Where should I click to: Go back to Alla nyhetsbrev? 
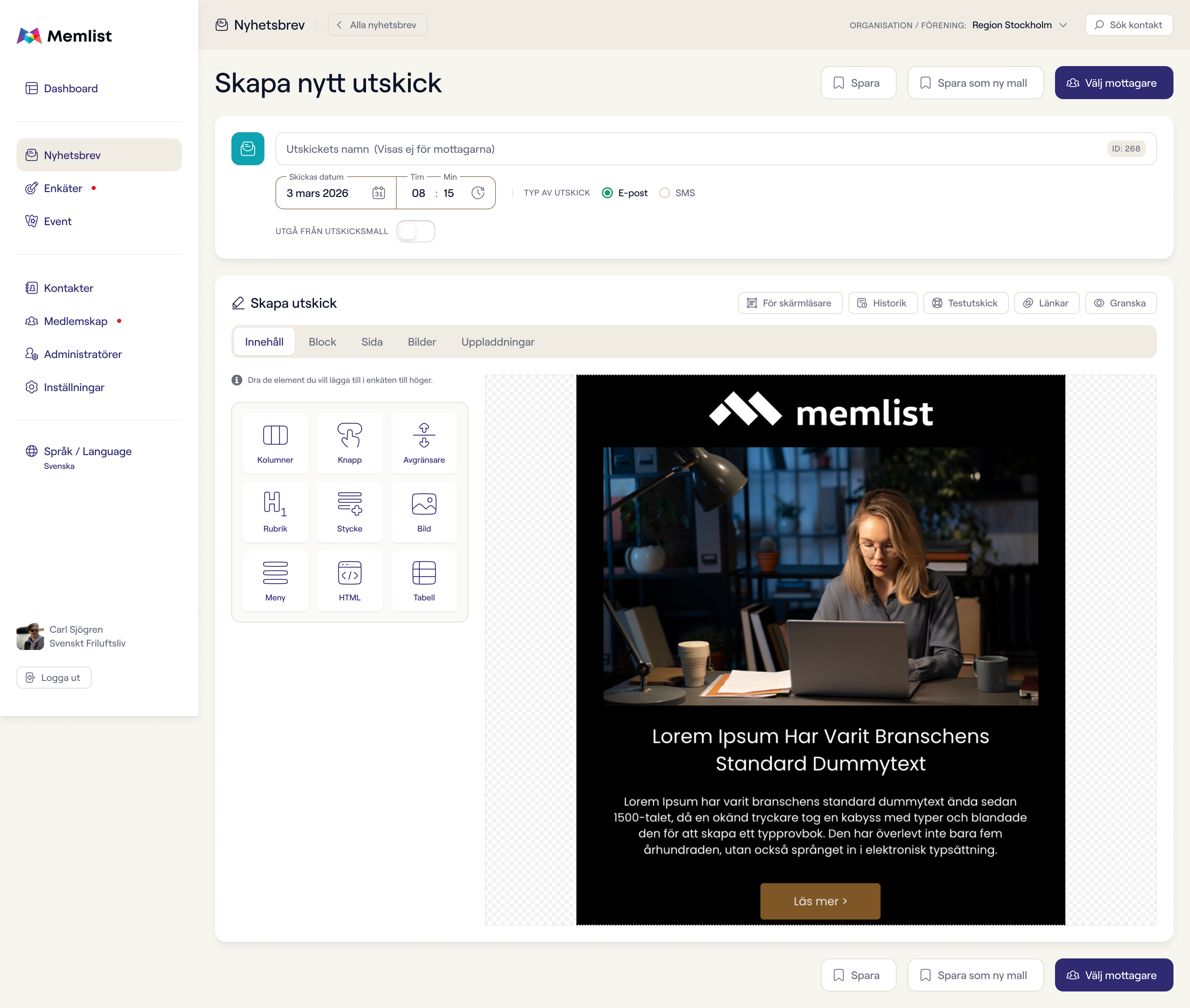click(x=377, y=25)
